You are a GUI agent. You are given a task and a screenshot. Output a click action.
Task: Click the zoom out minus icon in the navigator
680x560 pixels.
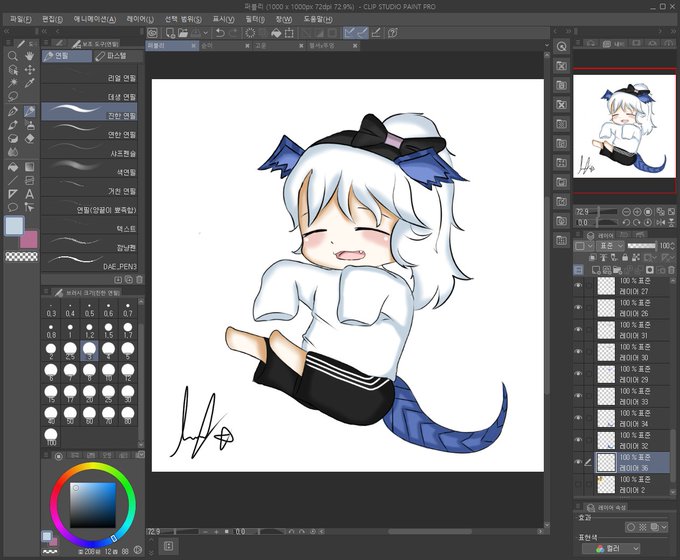(x=626, y=212)
